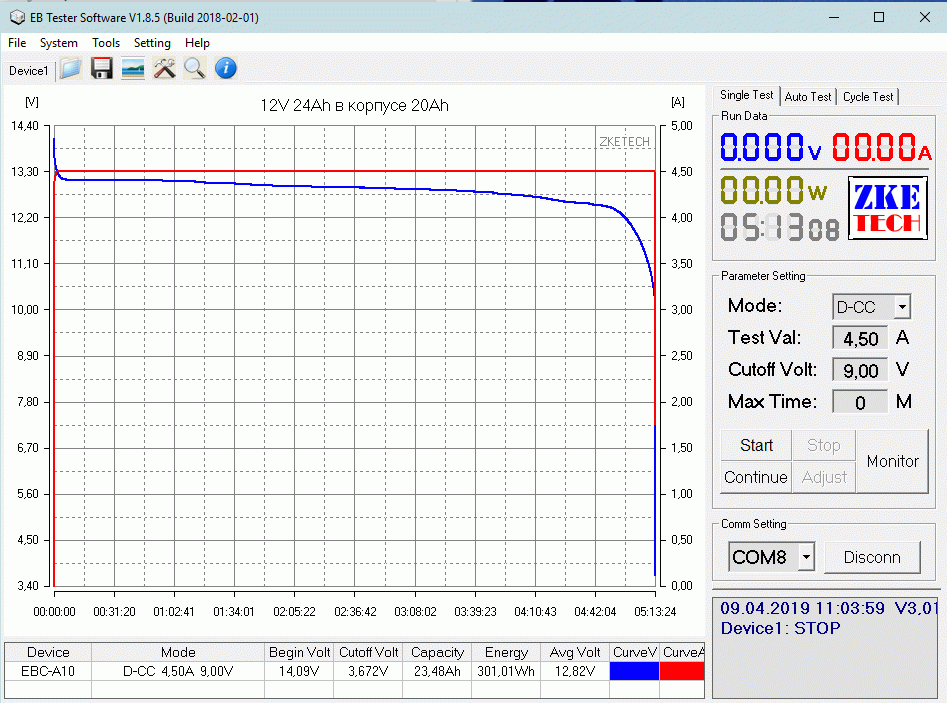Screen dimensions: 947x703
Task: Open the Help menu
Action: click(x=197, y=43)
